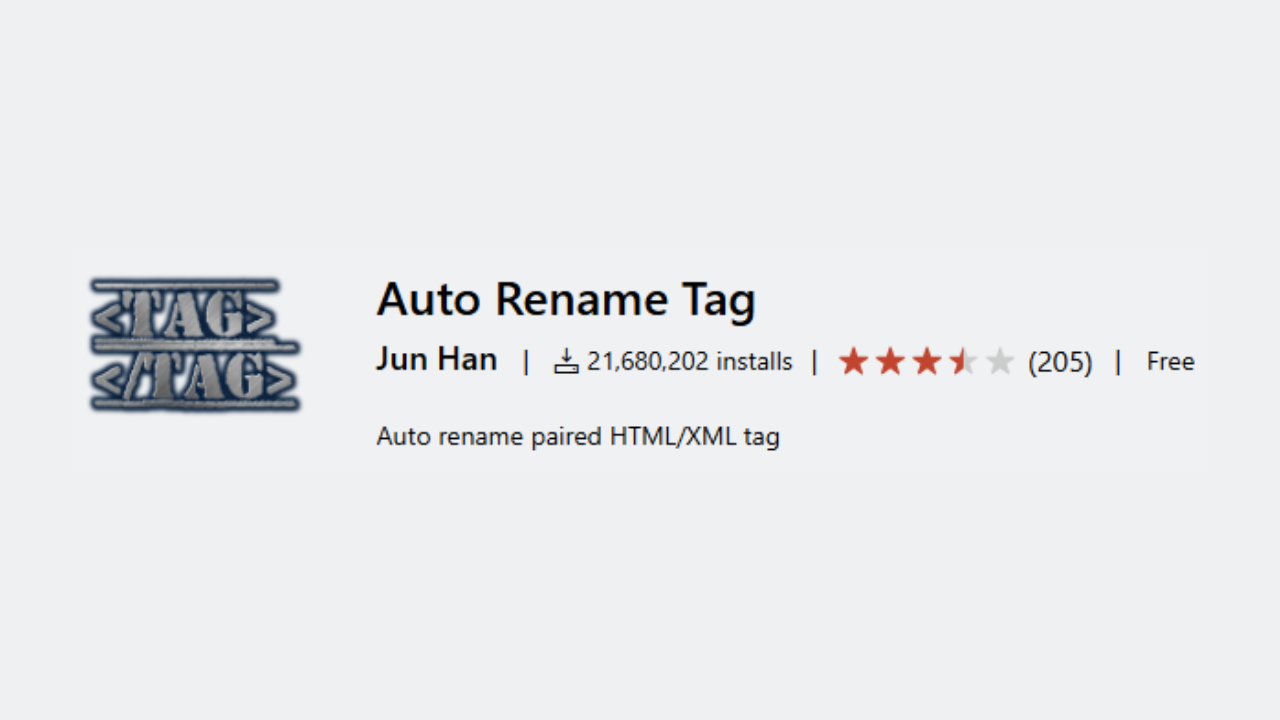Click the first red rating star
Screen dimensions: 1280x720
click(x=853, y=361)
